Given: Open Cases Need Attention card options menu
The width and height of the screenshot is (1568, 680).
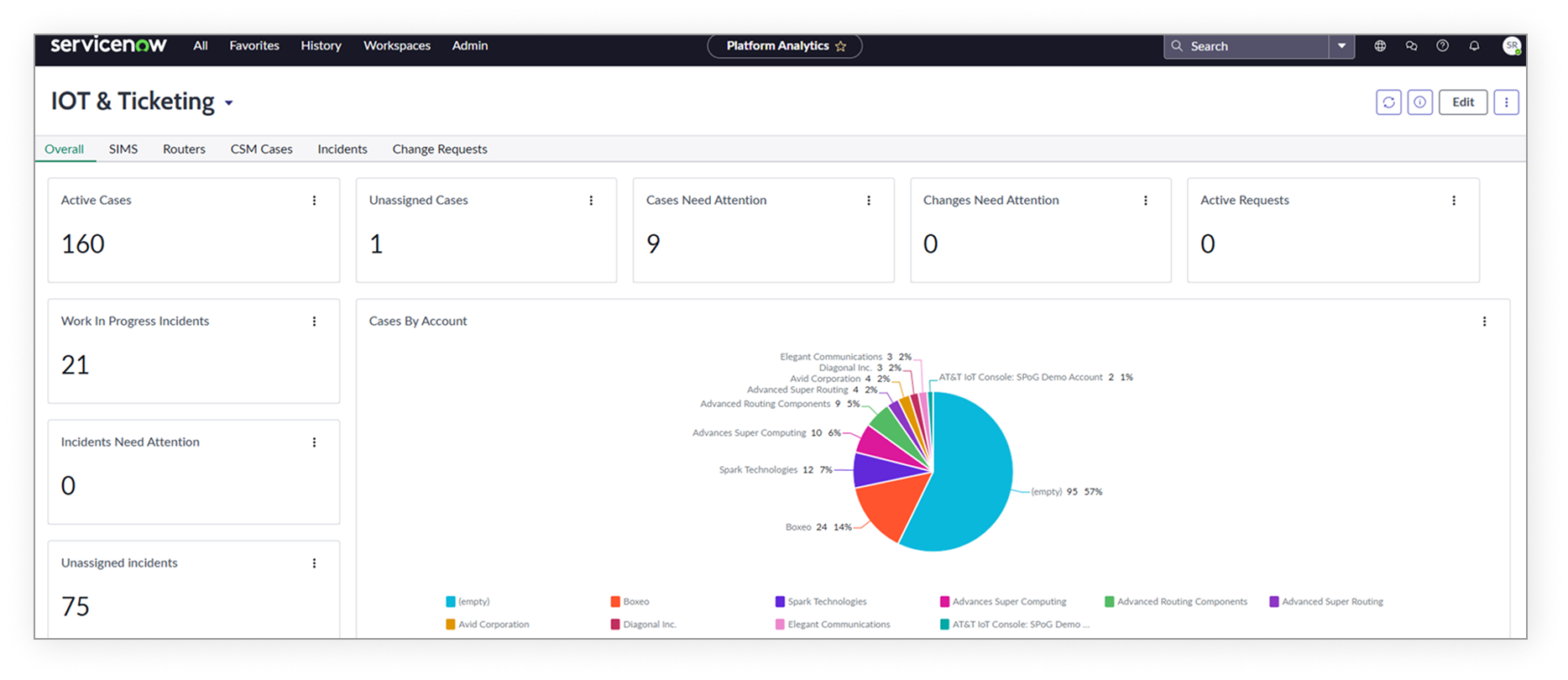Looking at the screenshot, I should (x=869, y=201).
